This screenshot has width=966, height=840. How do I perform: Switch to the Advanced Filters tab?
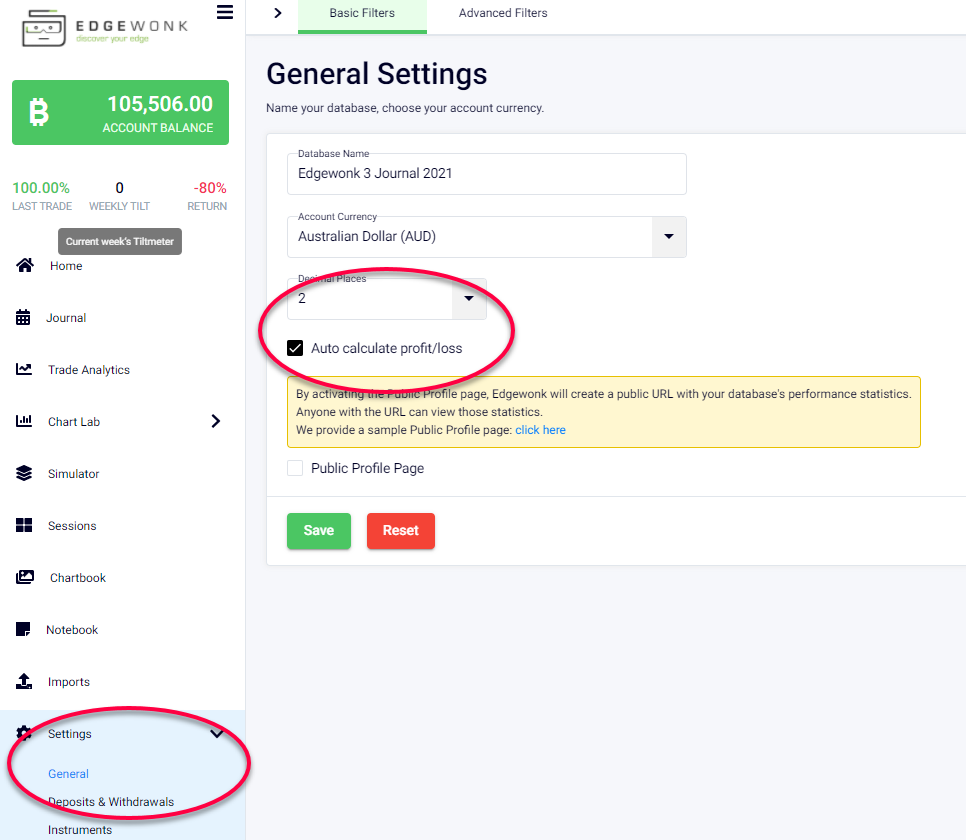point(503,15)
